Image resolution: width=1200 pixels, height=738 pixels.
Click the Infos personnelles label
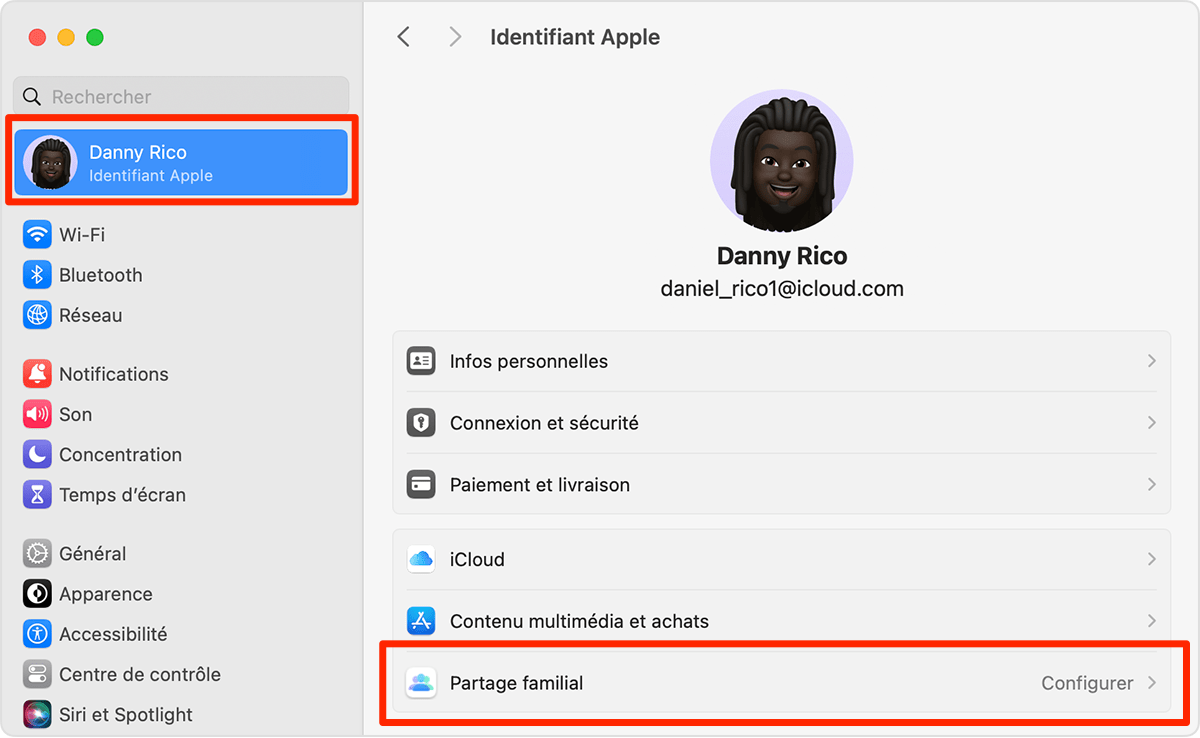tap(529, 361)
